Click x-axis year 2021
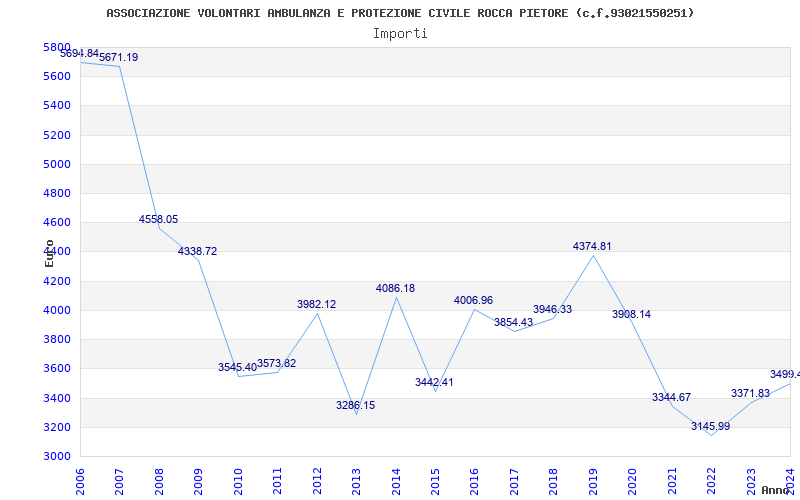The width and height of the screenshot is (800, 500). pos(672,482)
